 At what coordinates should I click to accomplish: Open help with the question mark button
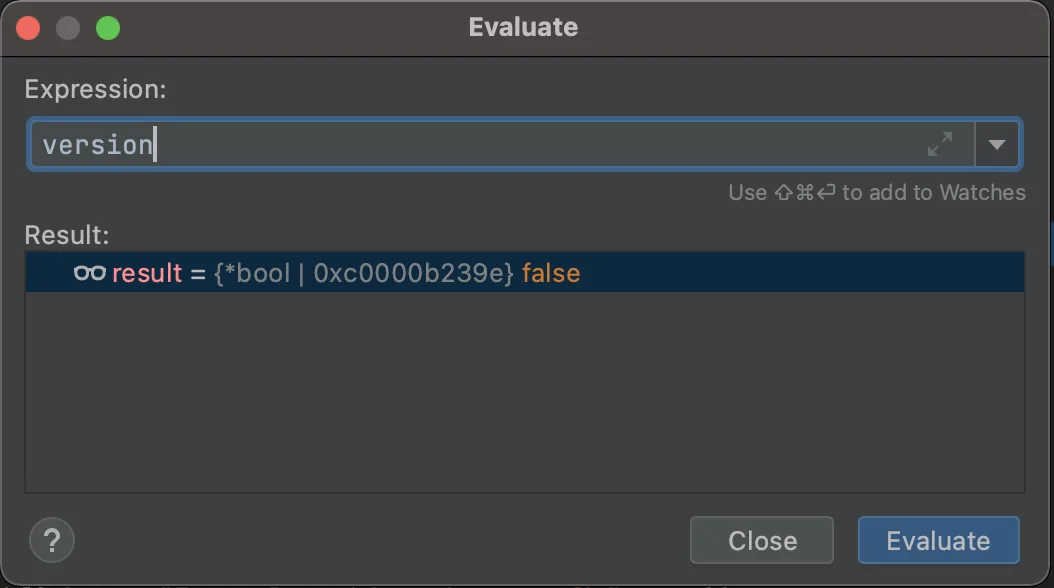click(52, 541)
